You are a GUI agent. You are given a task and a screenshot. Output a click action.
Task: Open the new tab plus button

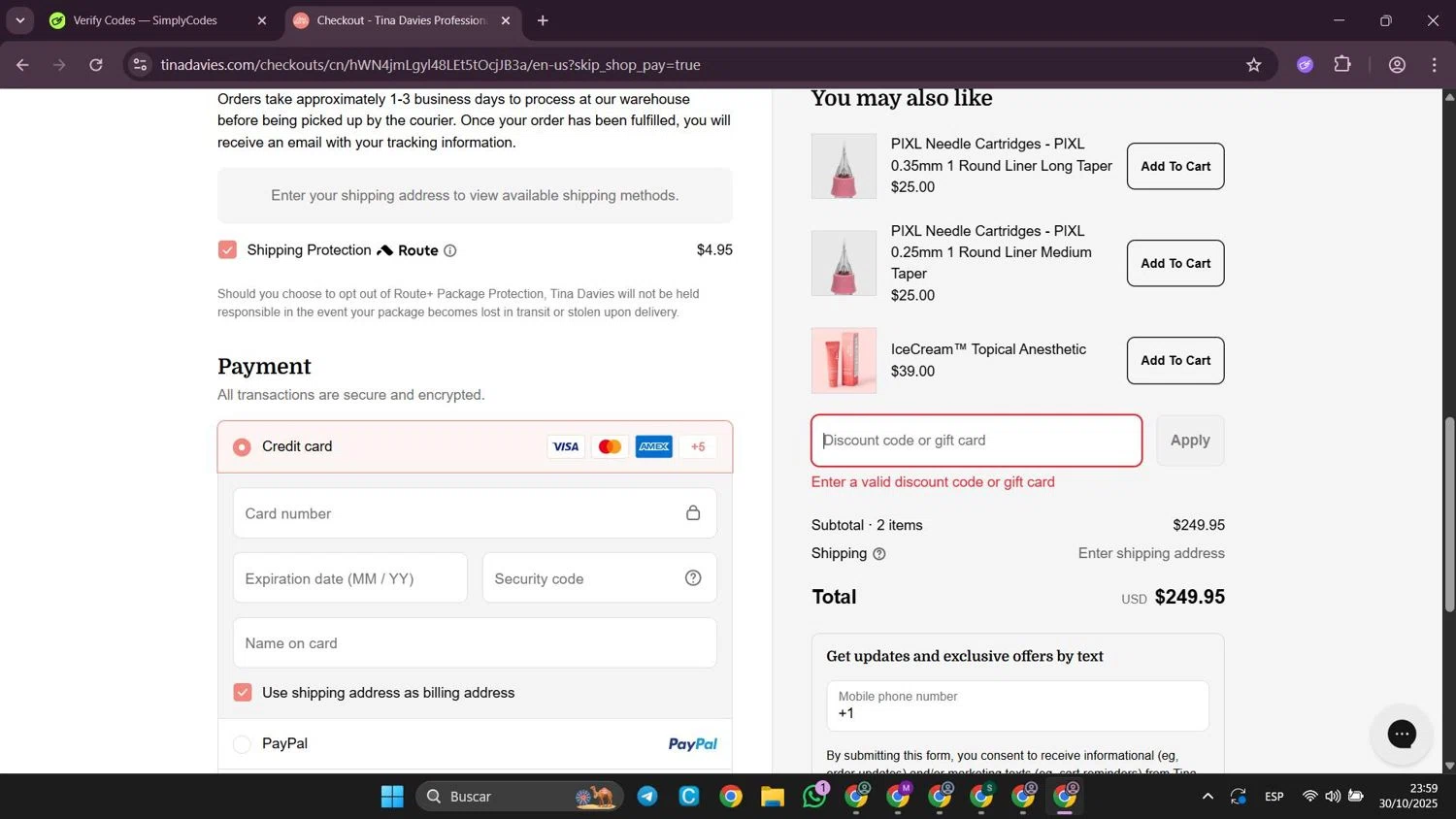(543, 20)
